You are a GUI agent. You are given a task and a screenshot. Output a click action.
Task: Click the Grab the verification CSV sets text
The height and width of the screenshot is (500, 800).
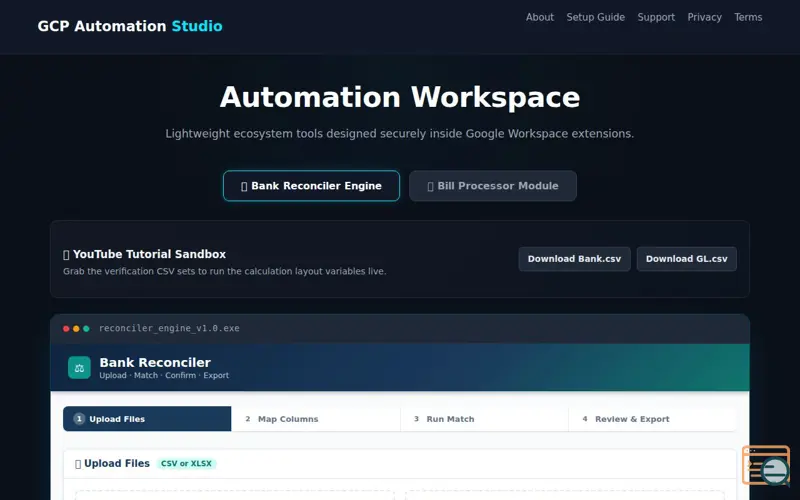pyautogui.click(x=224, y=271)
